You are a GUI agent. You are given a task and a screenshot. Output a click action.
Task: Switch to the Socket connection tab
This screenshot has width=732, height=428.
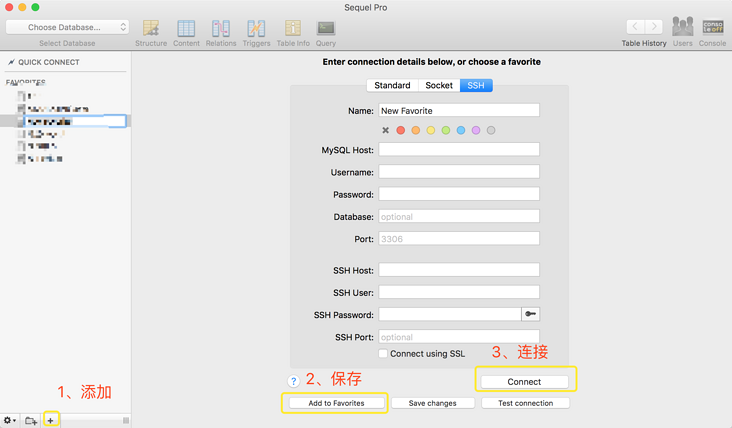click(439, 86)
